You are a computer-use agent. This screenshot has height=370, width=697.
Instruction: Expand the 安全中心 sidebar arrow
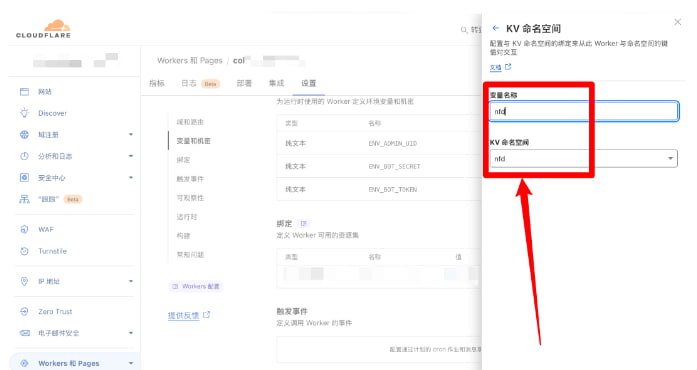131,177
